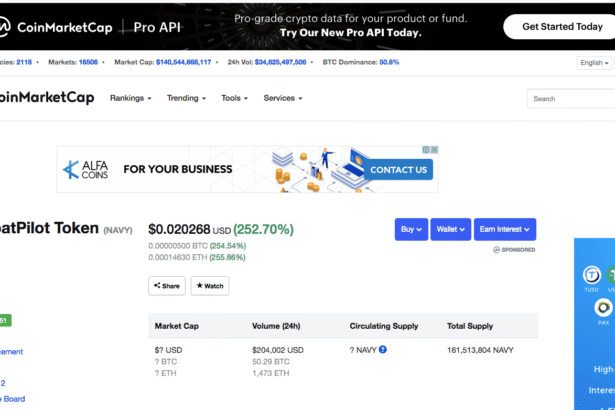
Task: Click the Board link in left sidebar
Action: coord(15,399)
